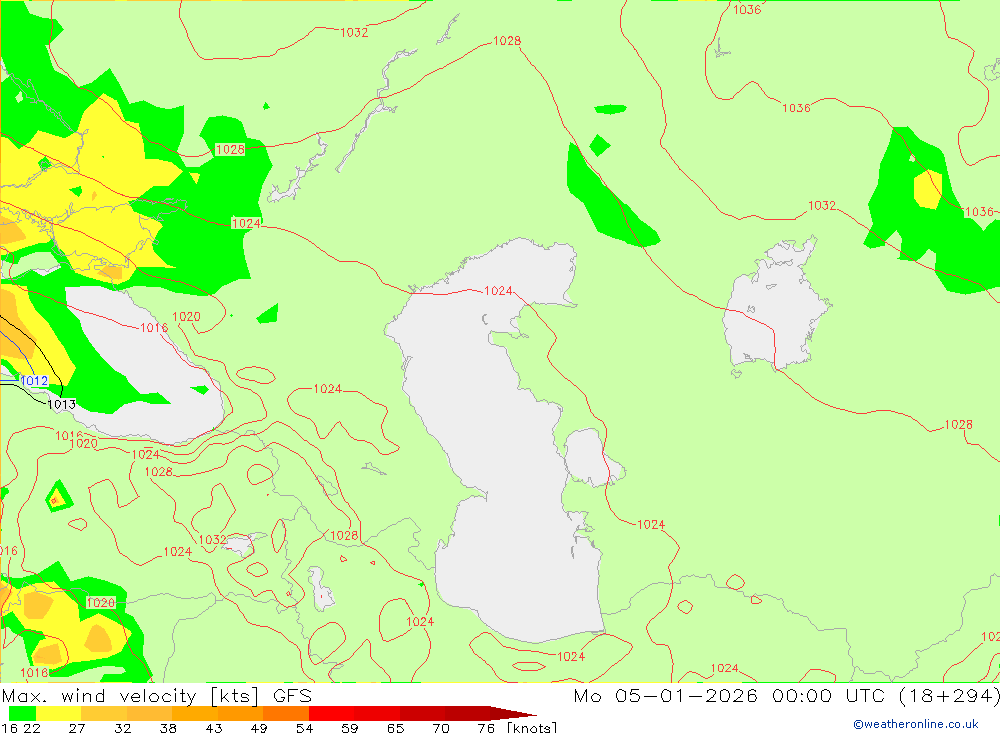Click the 1020 label in the bottom-left yellow area

(101, 603)
